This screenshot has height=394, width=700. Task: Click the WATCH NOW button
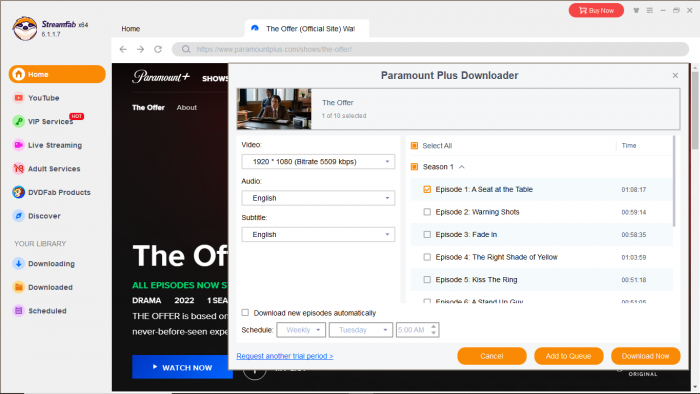tap(183, 367)
